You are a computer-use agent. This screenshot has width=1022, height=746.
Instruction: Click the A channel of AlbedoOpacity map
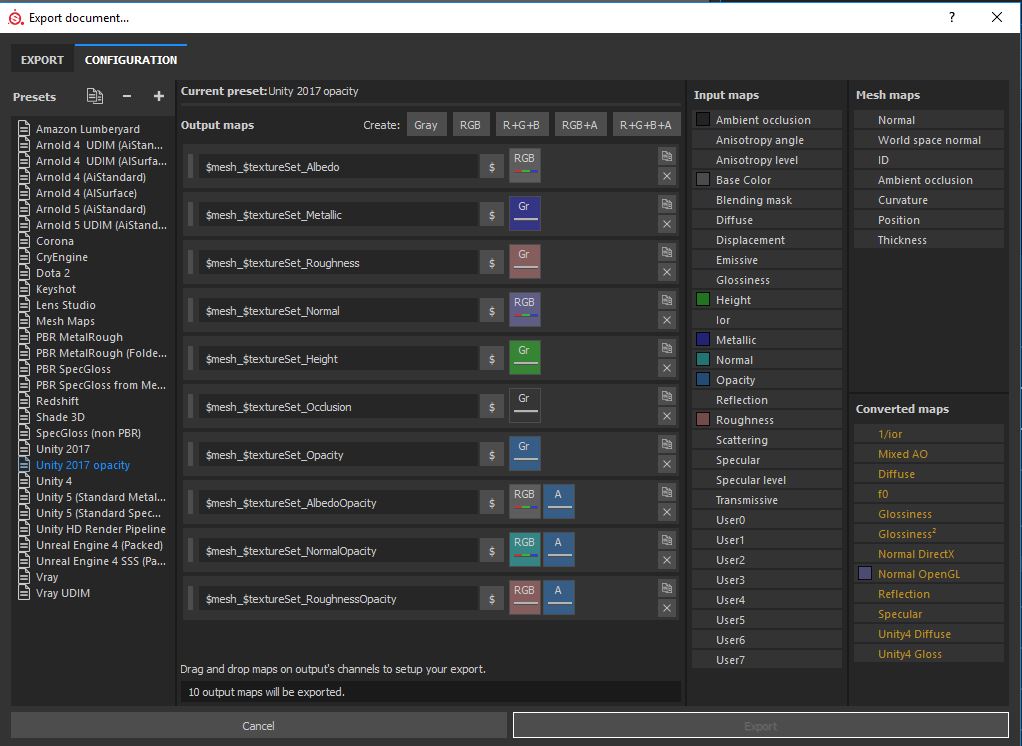point(559,501)
